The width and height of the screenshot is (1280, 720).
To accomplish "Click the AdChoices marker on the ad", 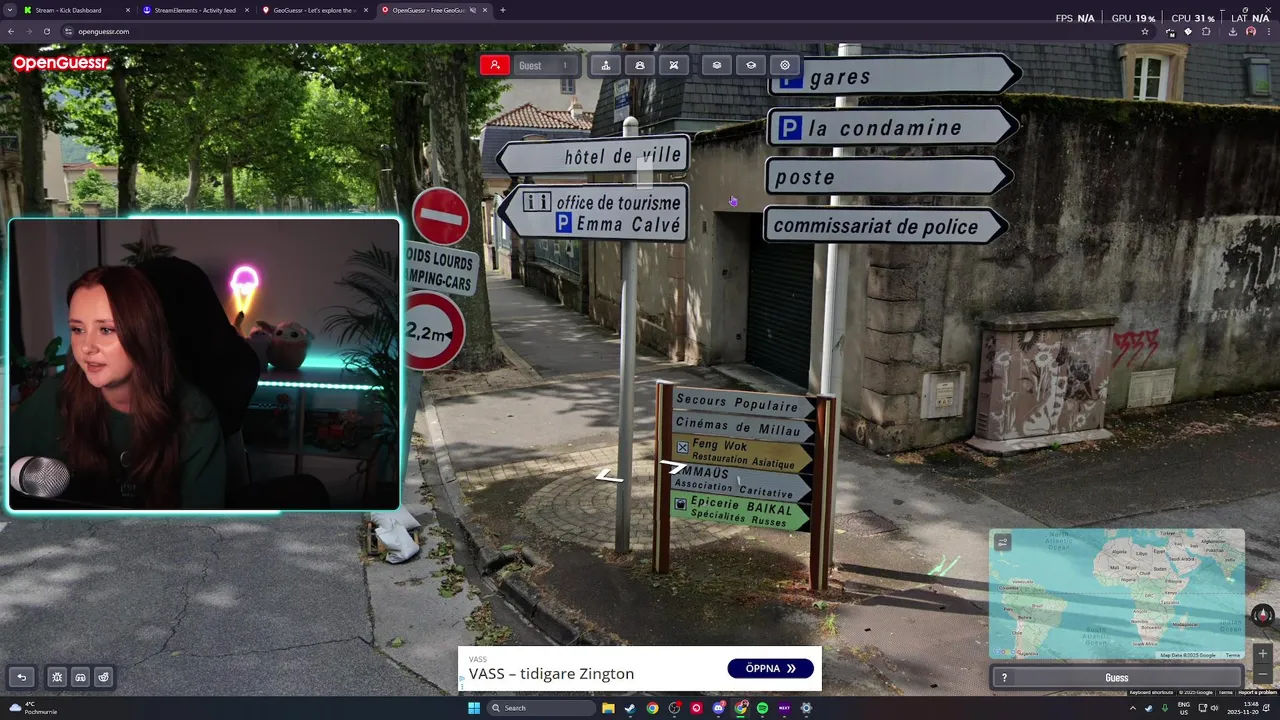I will [462, 681].
